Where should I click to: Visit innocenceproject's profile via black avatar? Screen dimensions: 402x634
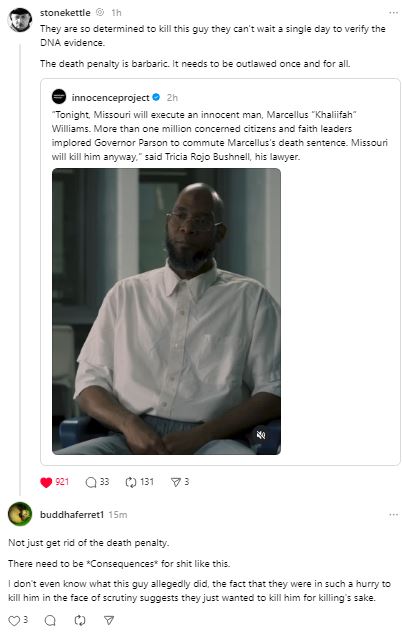[59, 97]
